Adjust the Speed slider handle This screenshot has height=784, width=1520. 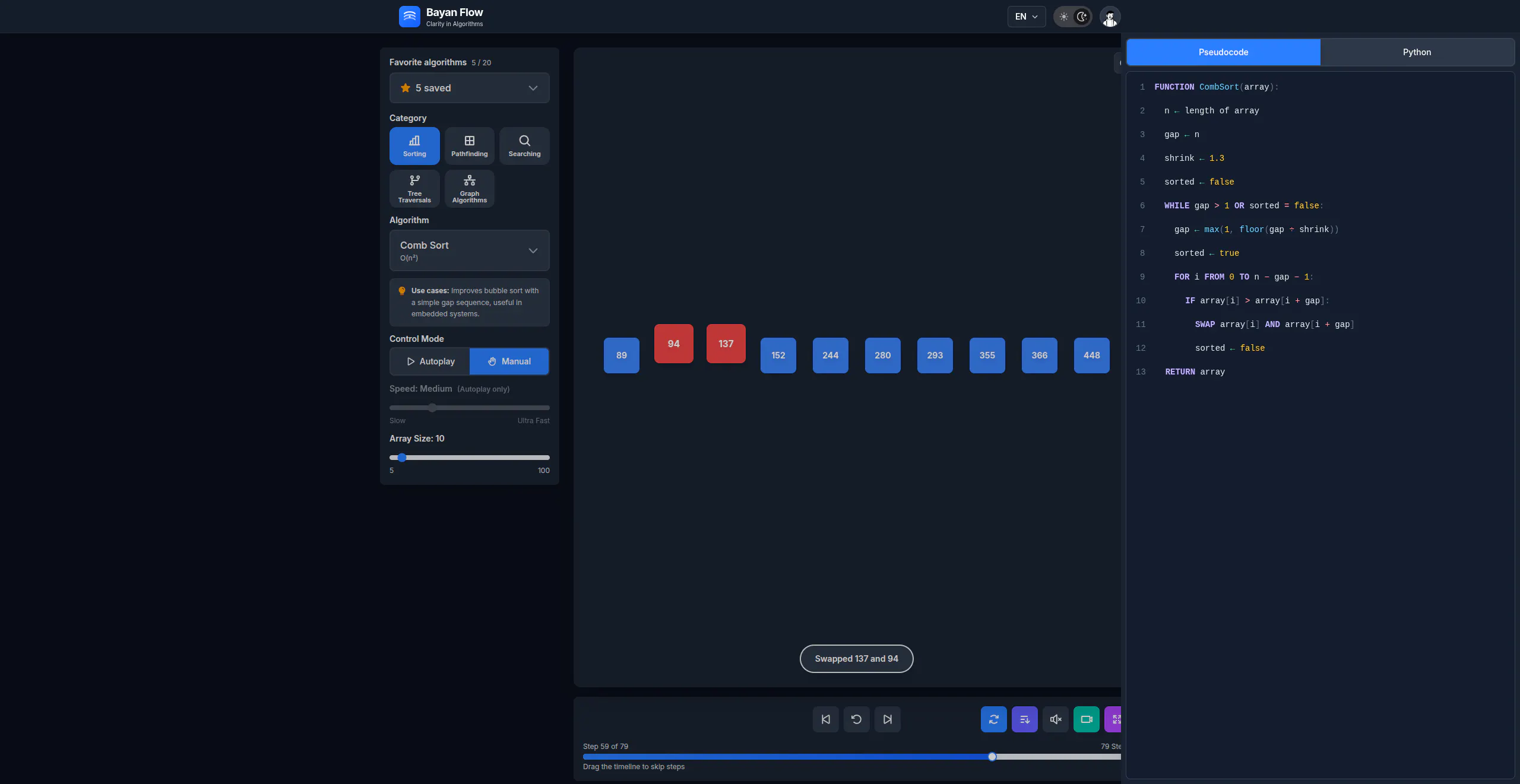pyautogui.click(x=432, y=408)
